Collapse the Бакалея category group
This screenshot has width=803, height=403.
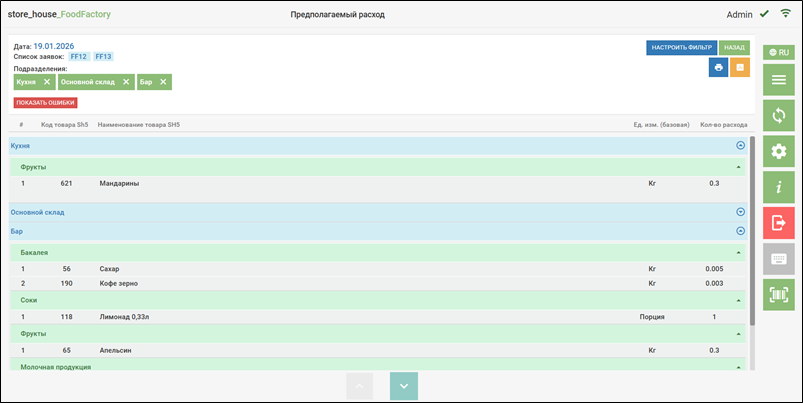pyautogui.click(x=738, y=253)
